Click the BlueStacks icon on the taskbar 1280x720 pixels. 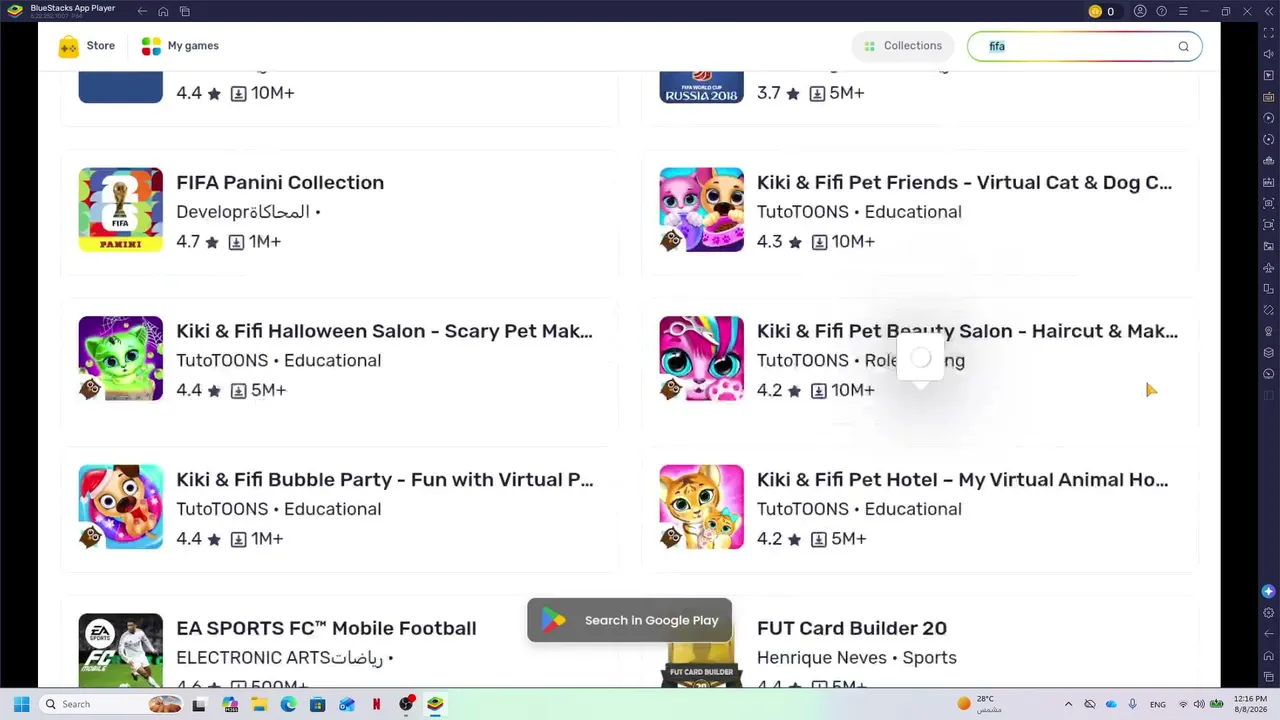[x=435, y=704]
